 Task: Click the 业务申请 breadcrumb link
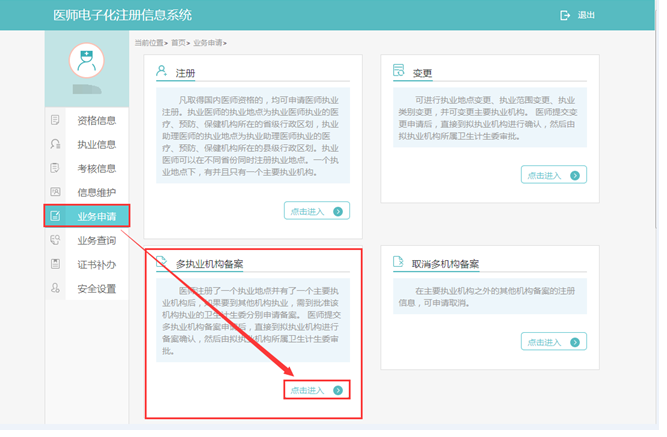(208, 43)
